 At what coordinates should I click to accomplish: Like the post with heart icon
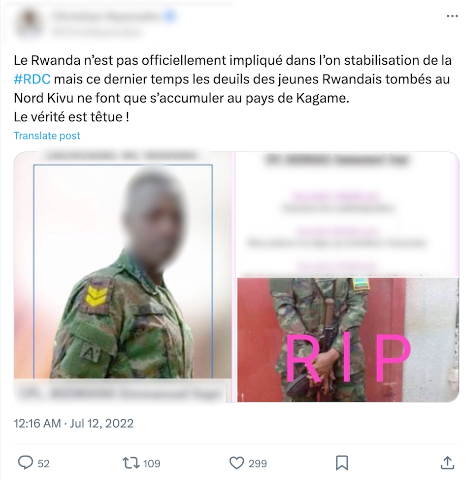(237, 463)
